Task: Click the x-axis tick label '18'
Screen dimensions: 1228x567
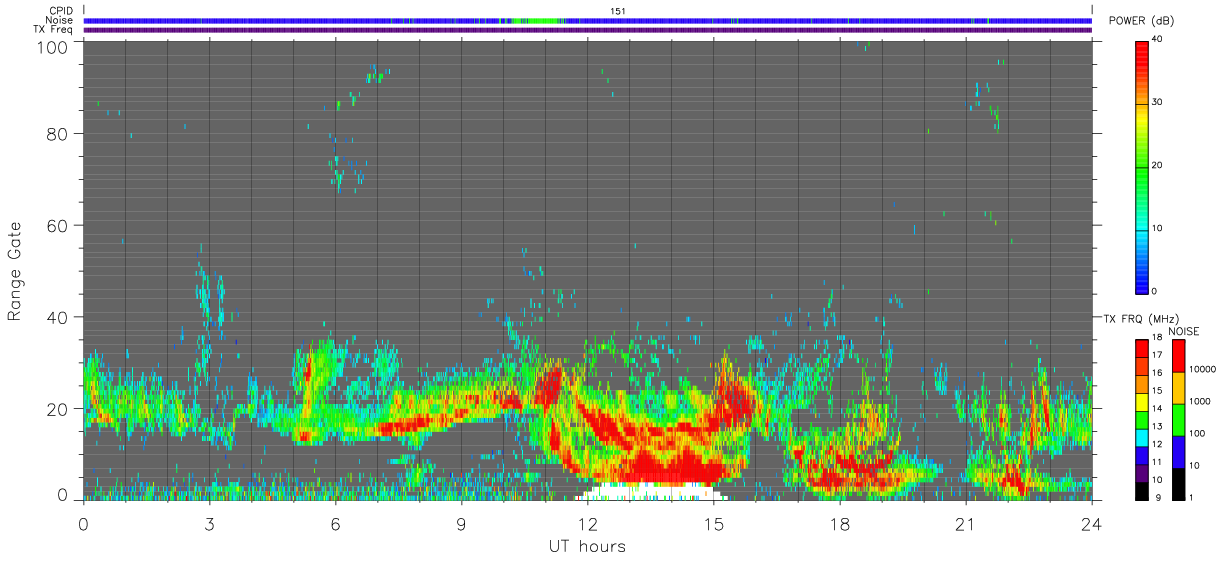Action: (839, 523)
